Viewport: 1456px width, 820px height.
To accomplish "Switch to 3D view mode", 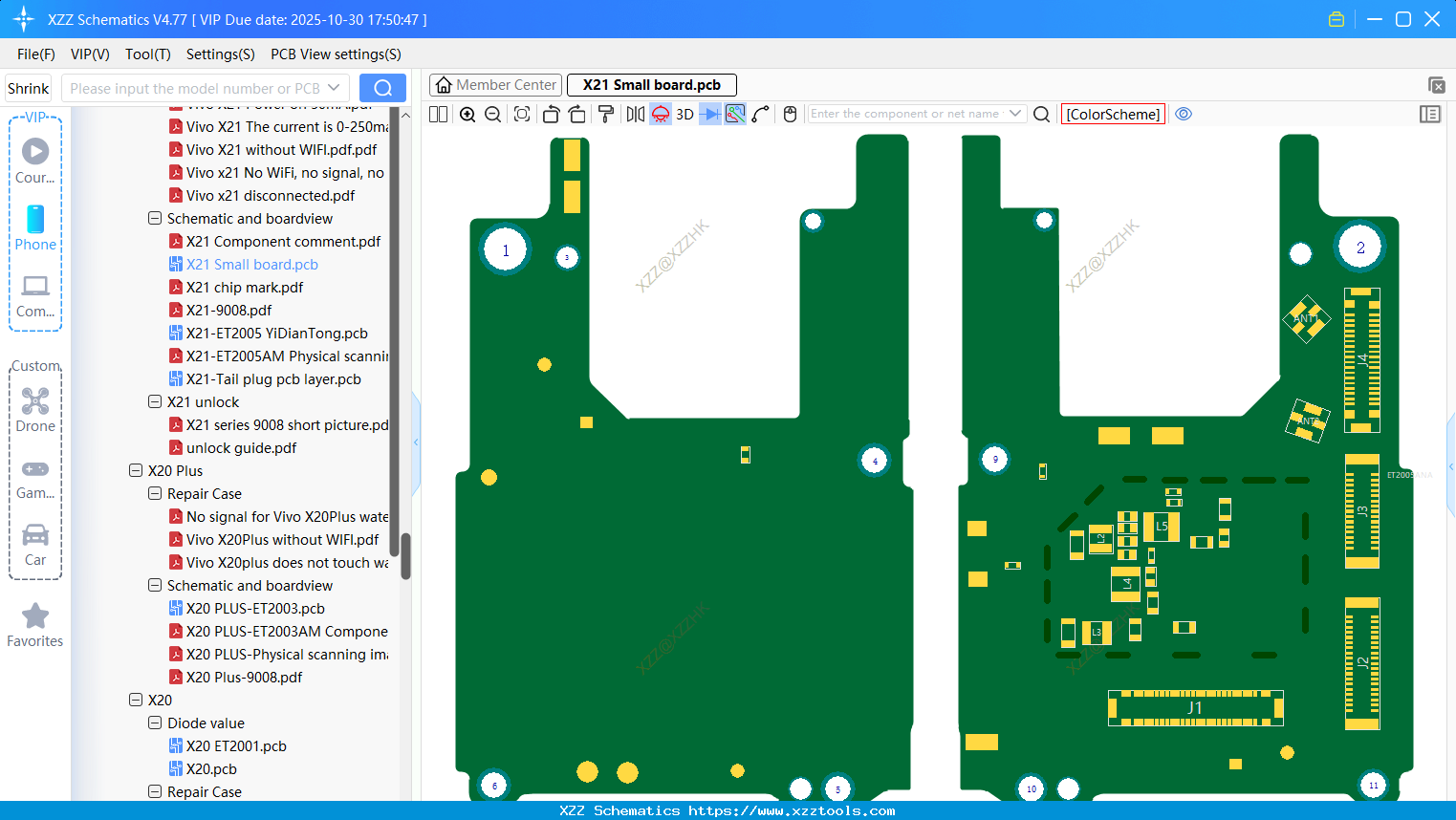I will pyautogui.click(x=684, y=114).
